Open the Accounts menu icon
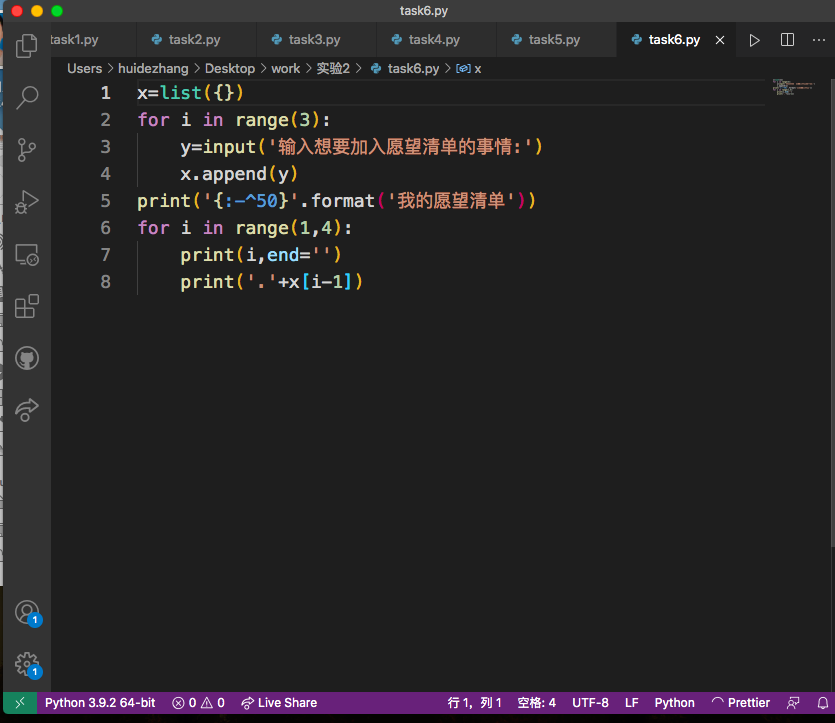Image resolution: width=835 pixels, height=723 pixels. pyautogui.click(x=27, y=613)
